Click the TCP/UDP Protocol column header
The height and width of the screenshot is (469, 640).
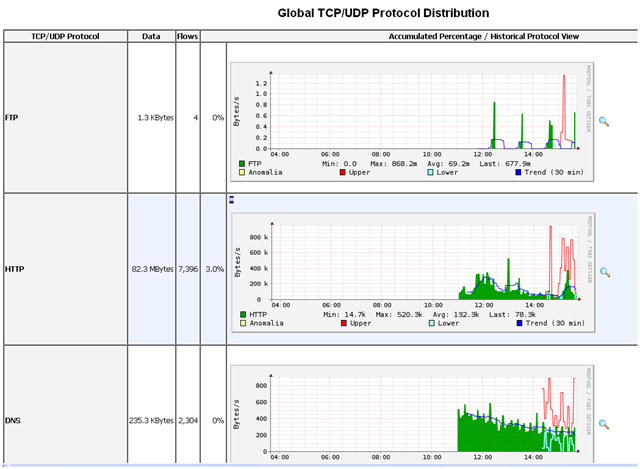65,36
